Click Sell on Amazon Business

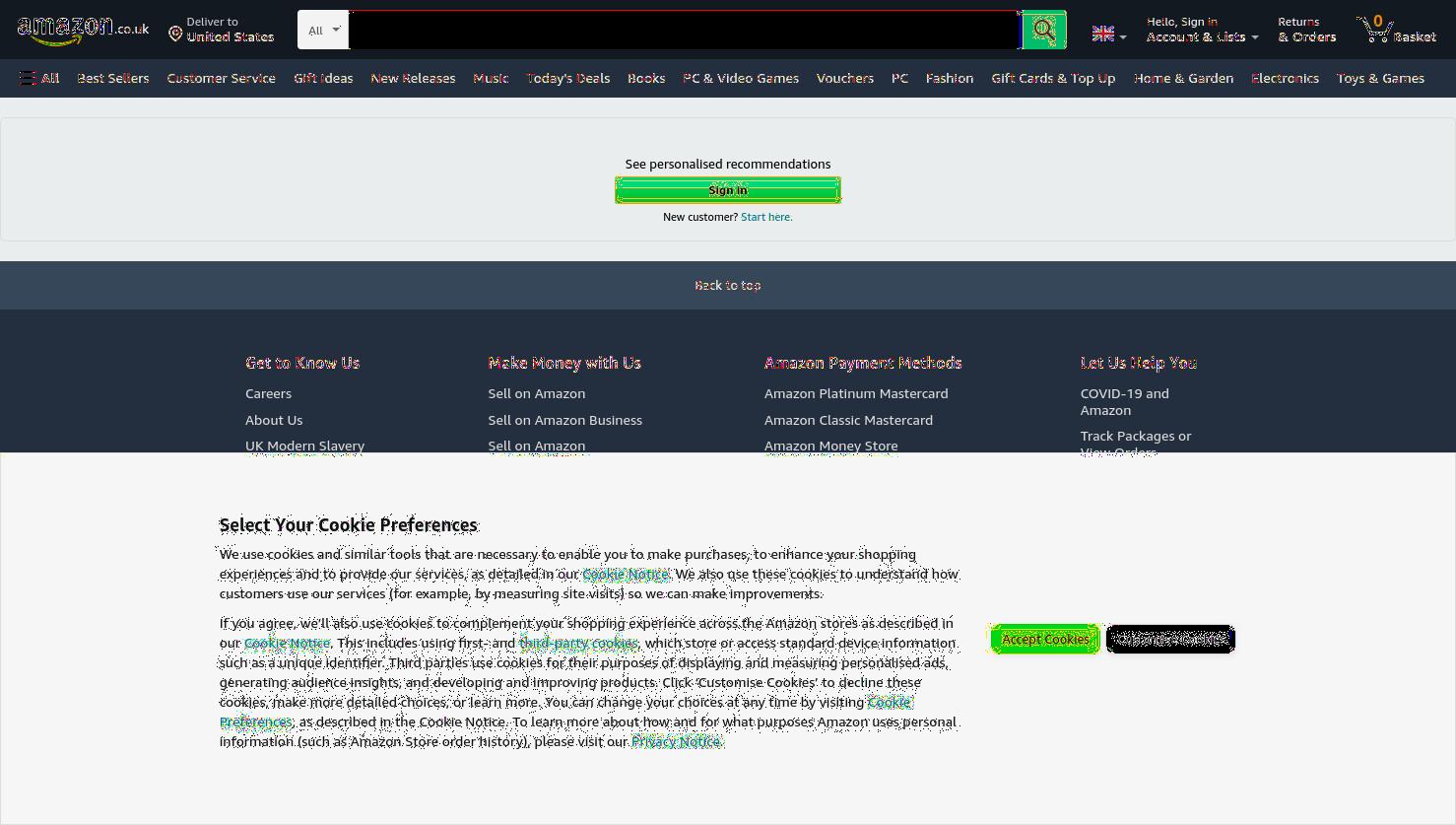(x=564, y=420)
